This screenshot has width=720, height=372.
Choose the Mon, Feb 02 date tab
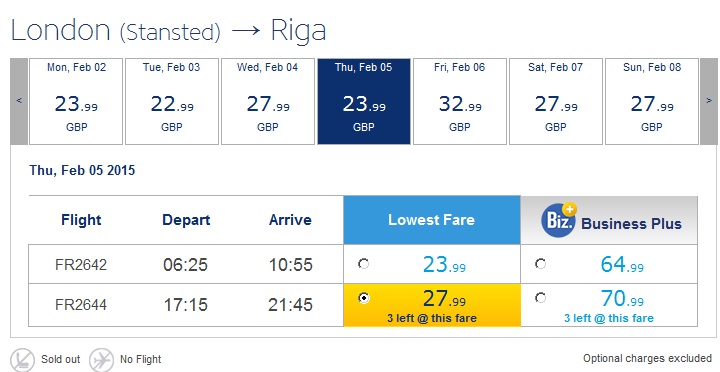(76, 101)
